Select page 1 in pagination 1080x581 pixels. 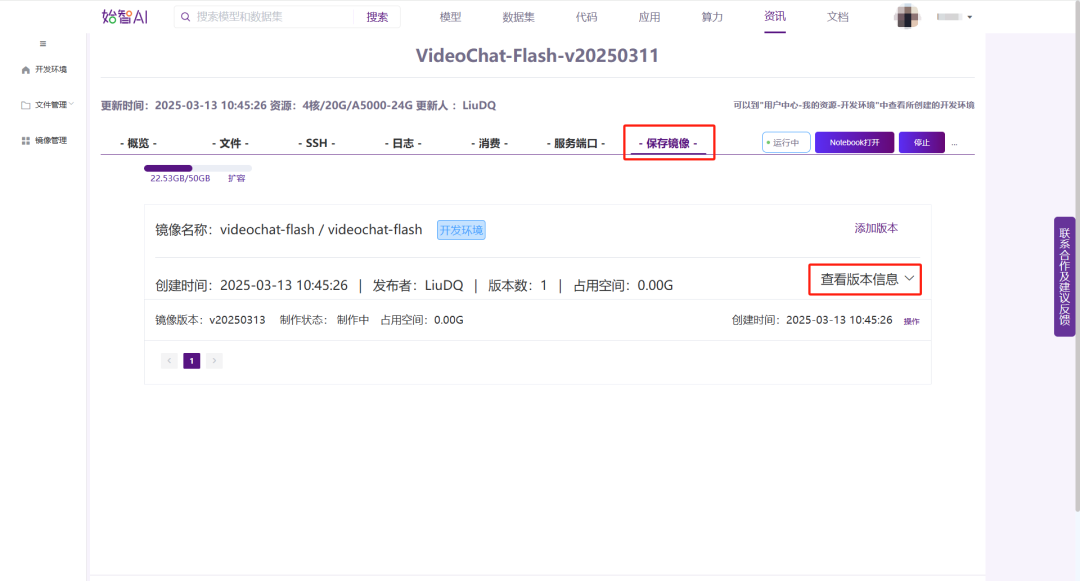pos(191,361)
